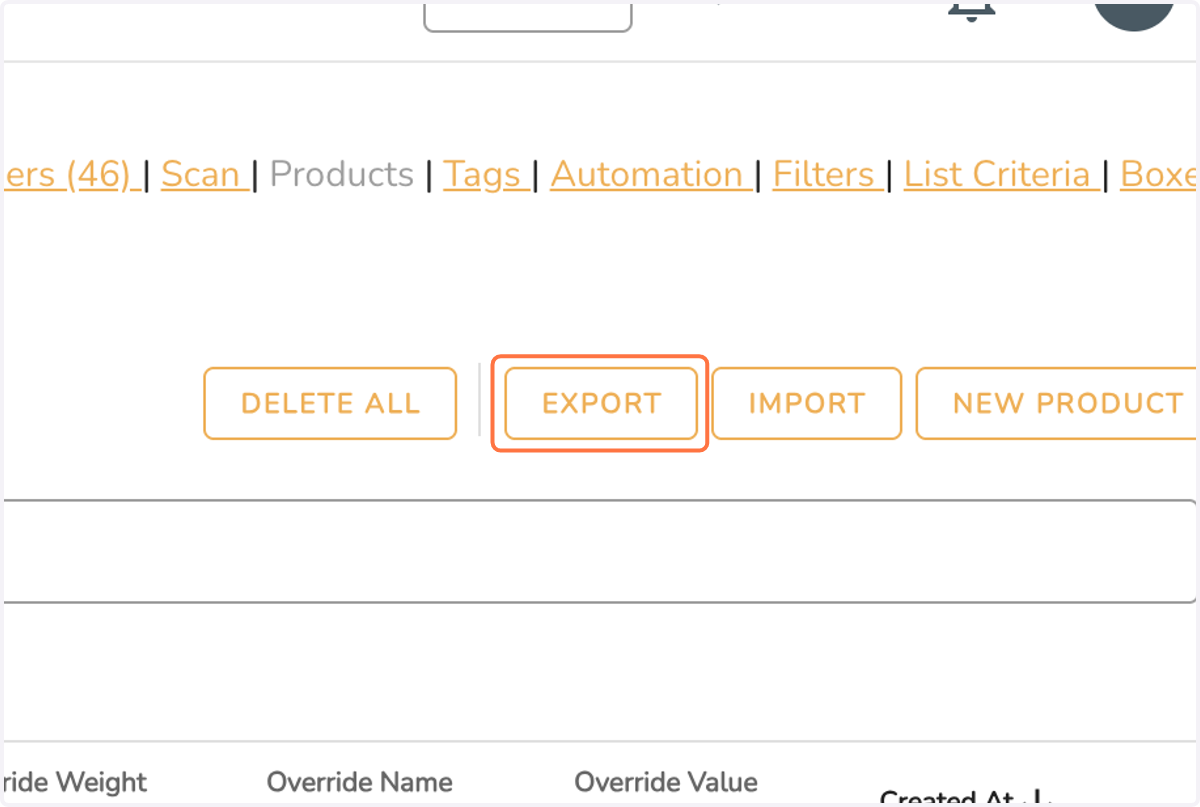Click the EXPORT button
This screenshot has height=807, width=1200.
pyautogui.click(x=600, y=404)
